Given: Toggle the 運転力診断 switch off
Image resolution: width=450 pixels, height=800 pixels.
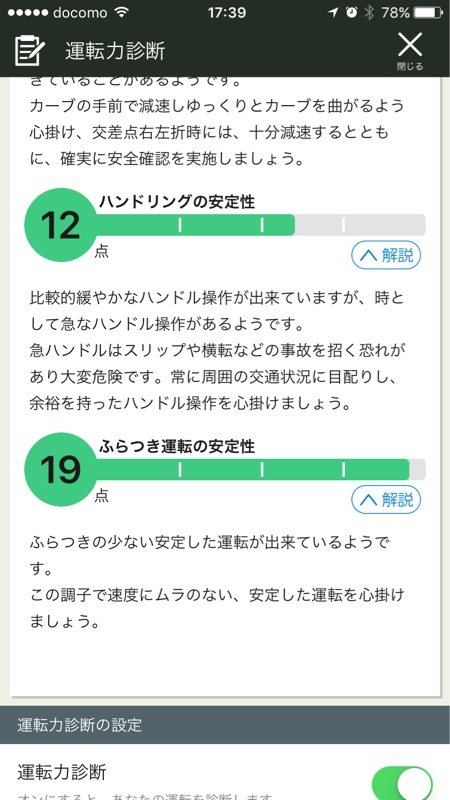Looking at the screenshot, I should 402,783.
